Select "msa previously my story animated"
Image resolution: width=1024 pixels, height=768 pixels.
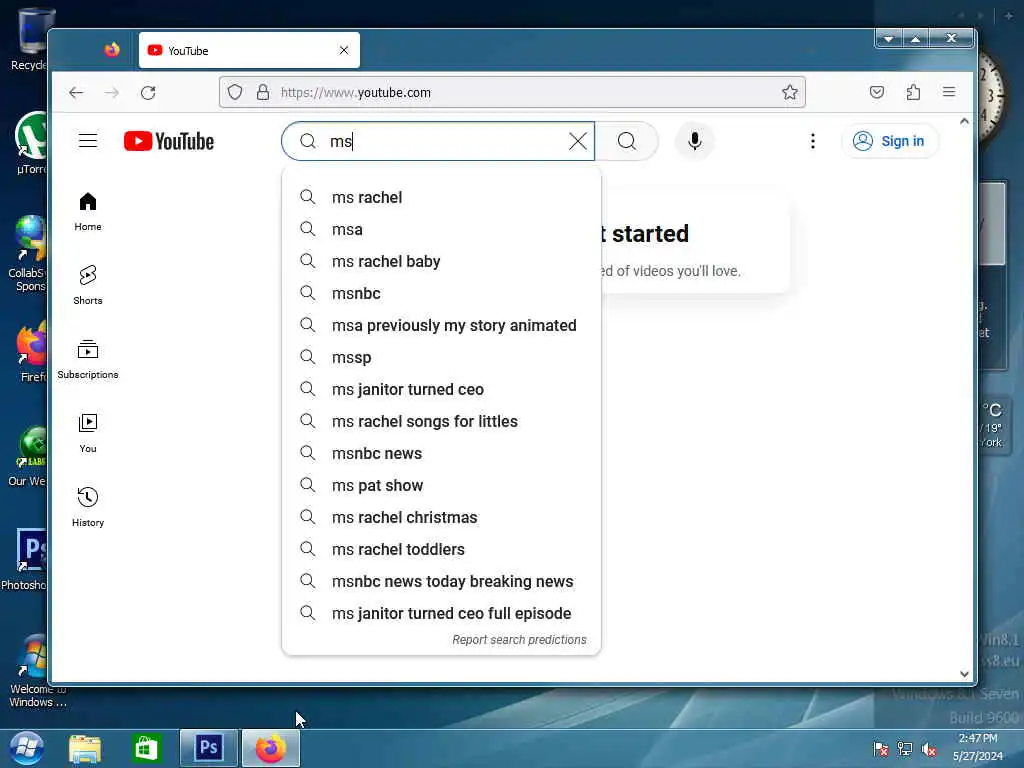tap(441, 325)
